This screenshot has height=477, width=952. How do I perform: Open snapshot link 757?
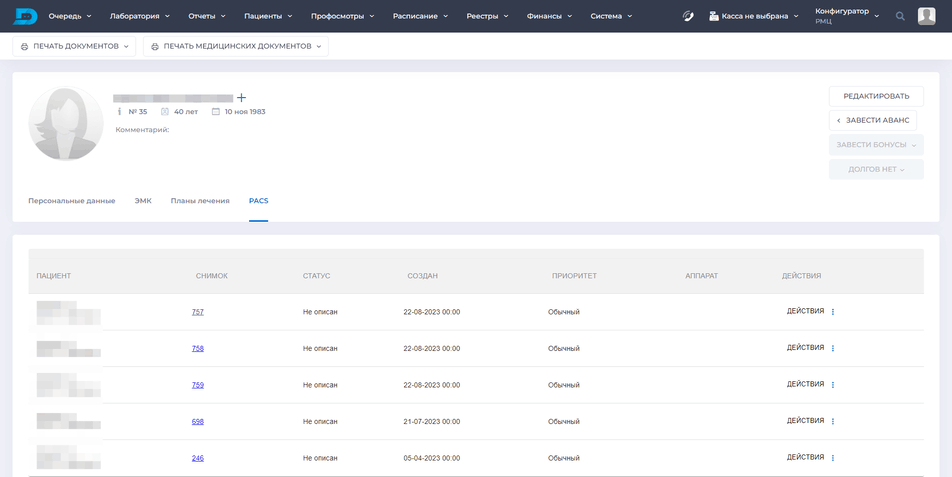point(197,312)
